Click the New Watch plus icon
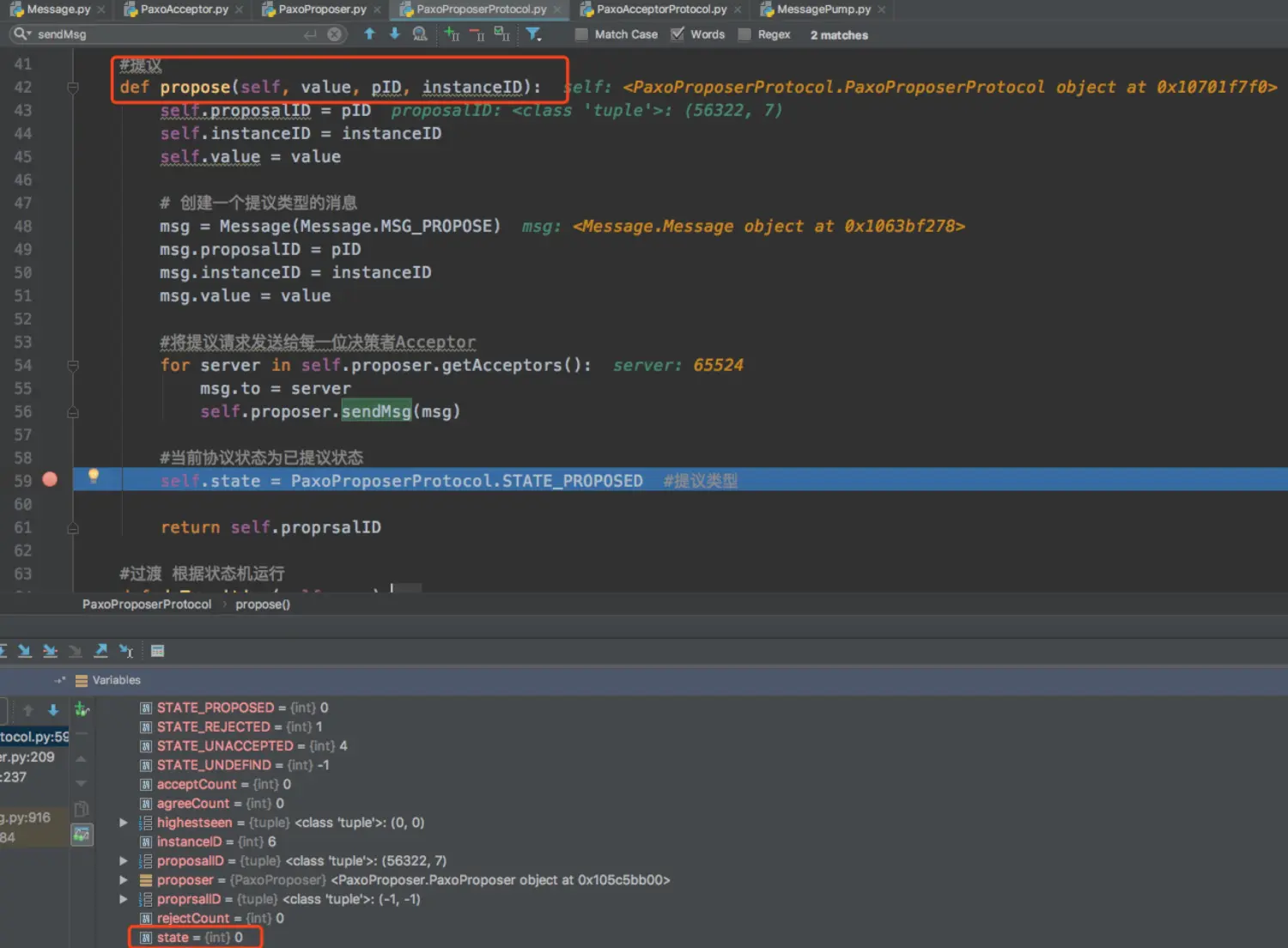The height and width of the screenshot is (948, 1288). click(x=82, y=709)
